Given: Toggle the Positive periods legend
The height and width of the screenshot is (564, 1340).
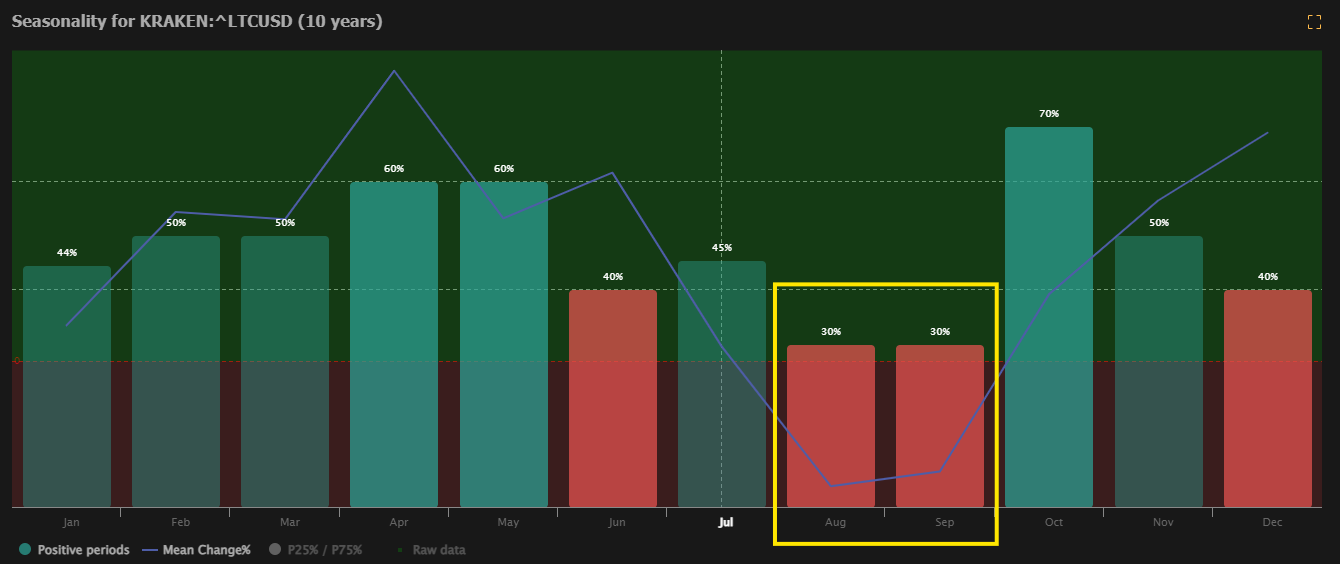Looking at the screenshot, I should [73, 550].
